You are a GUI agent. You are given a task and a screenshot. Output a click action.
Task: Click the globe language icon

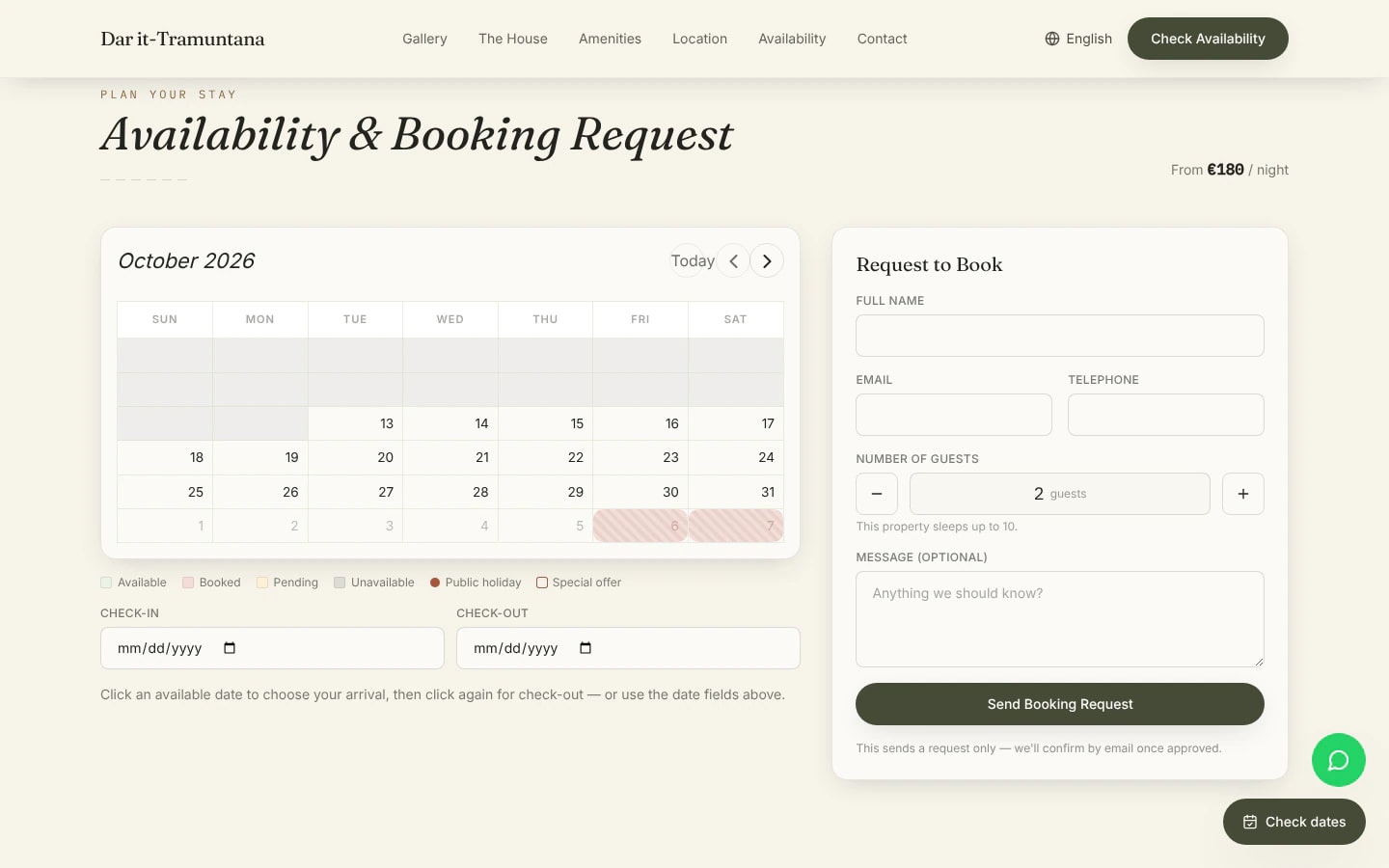click(1052, 39)
